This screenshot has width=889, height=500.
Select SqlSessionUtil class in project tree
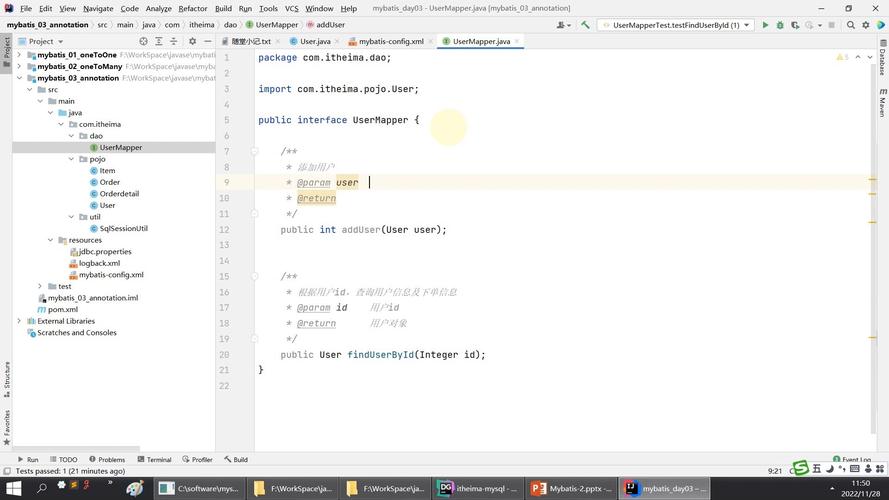click(123, 229)
